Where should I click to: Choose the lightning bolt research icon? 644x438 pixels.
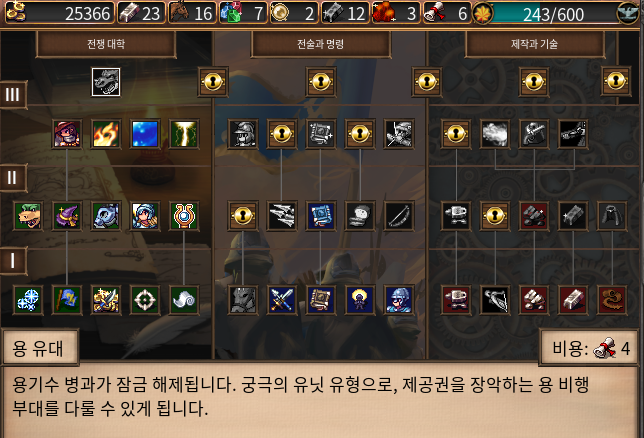click(x=184, y=134)
